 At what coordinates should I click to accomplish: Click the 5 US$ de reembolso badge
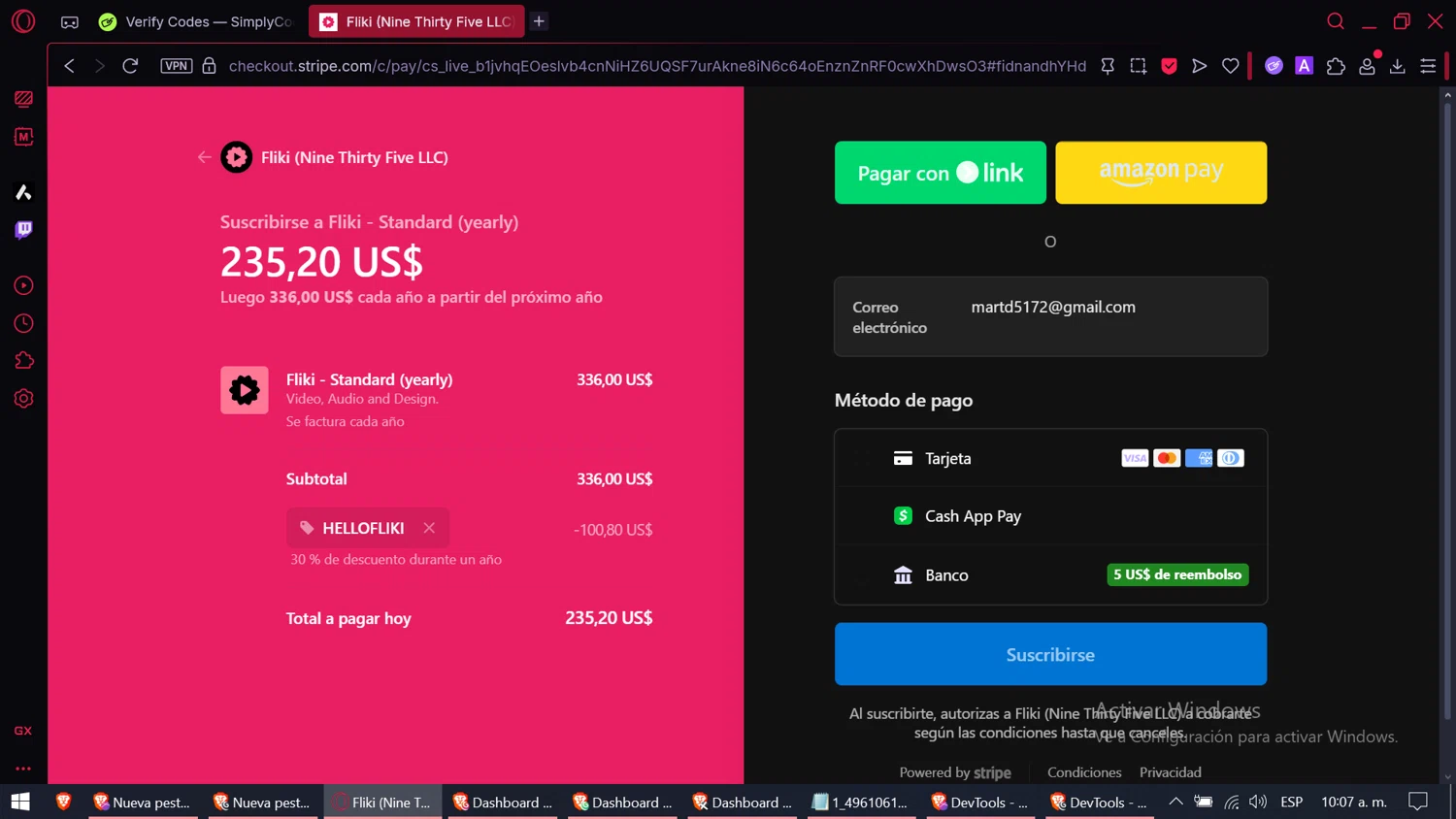pos(1177,574)
